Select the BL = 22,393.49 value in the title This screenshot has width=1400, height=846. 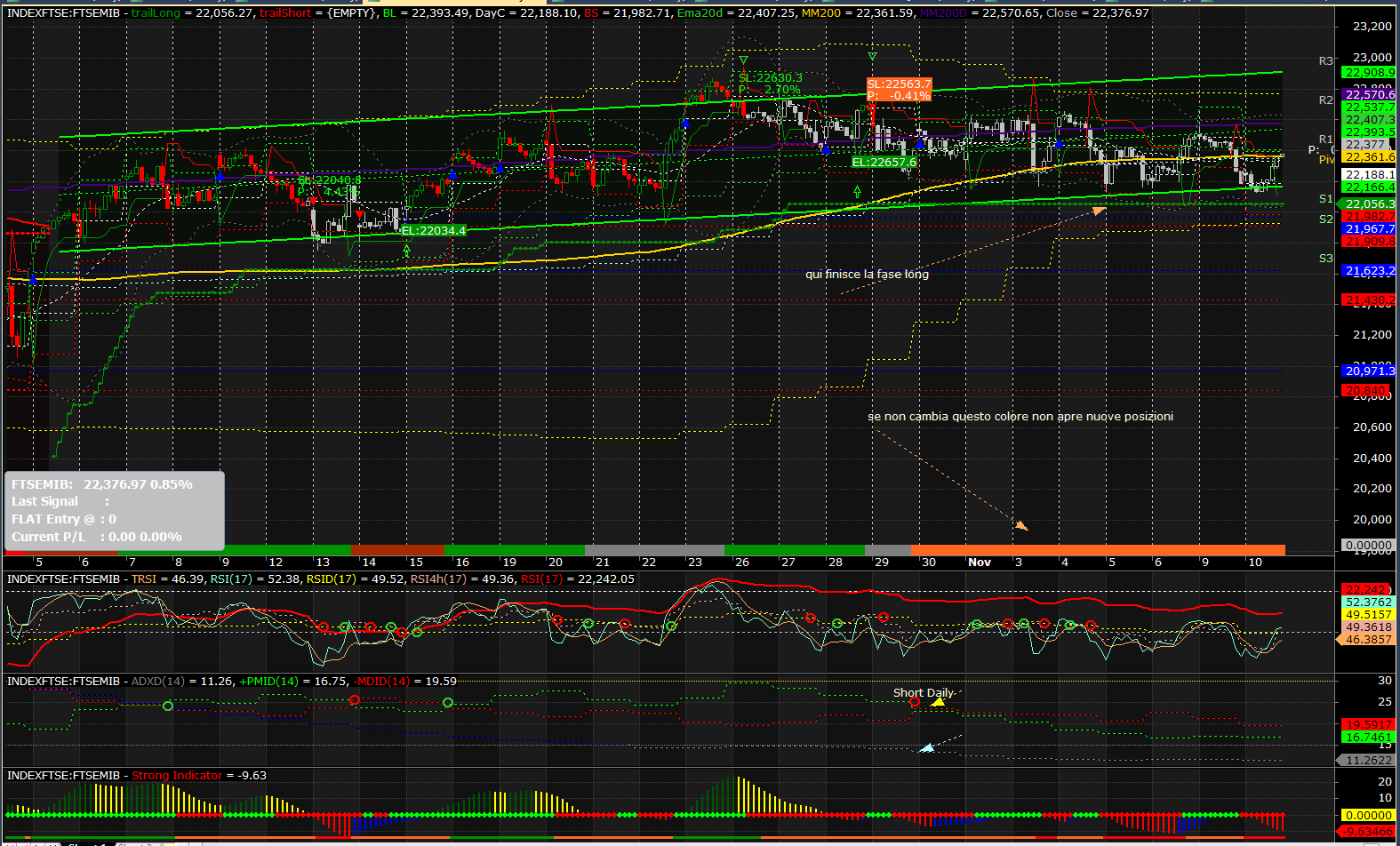(426, 13)
